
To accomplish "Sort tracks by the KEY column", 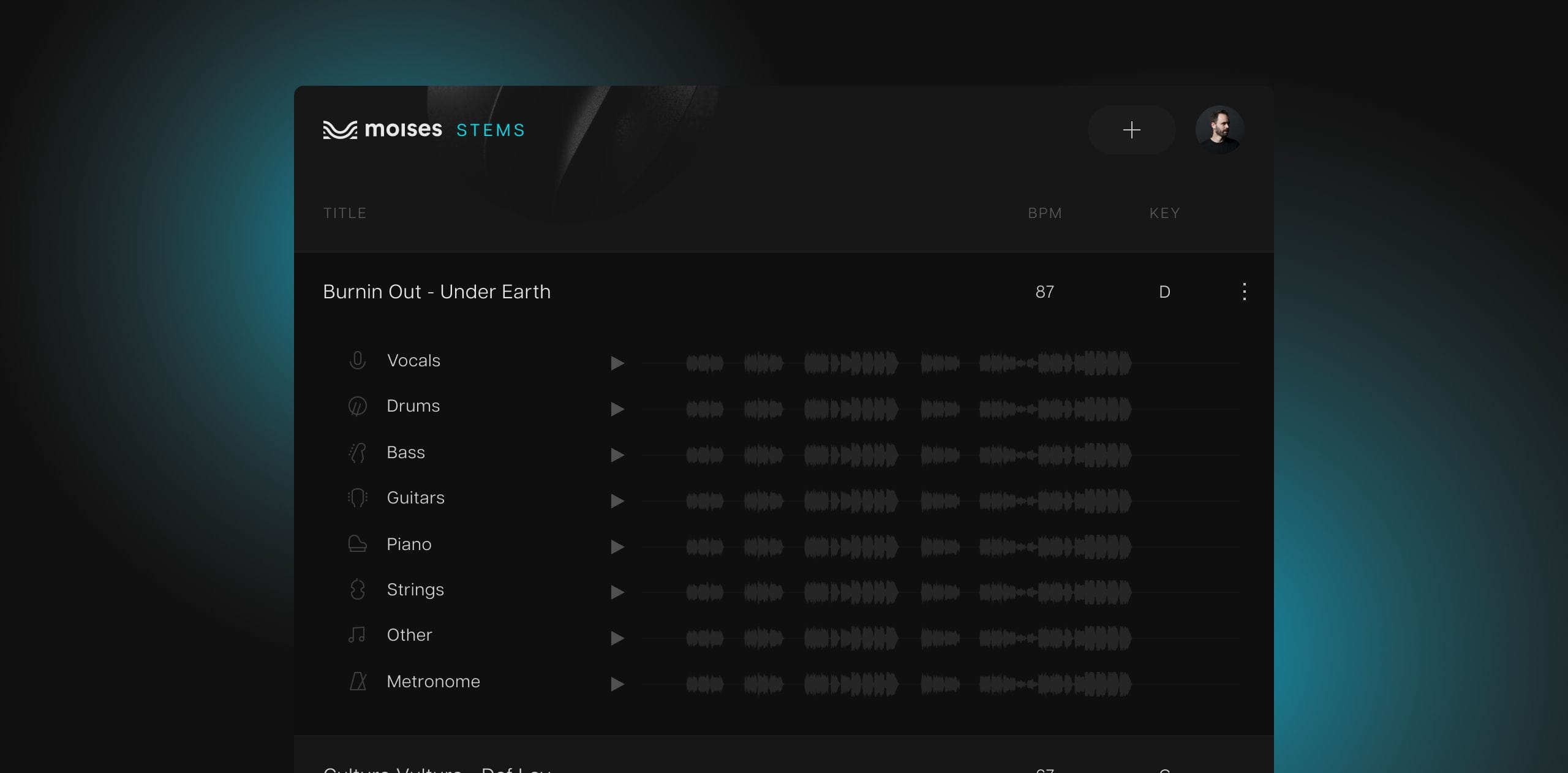I will coord(1164,213).
